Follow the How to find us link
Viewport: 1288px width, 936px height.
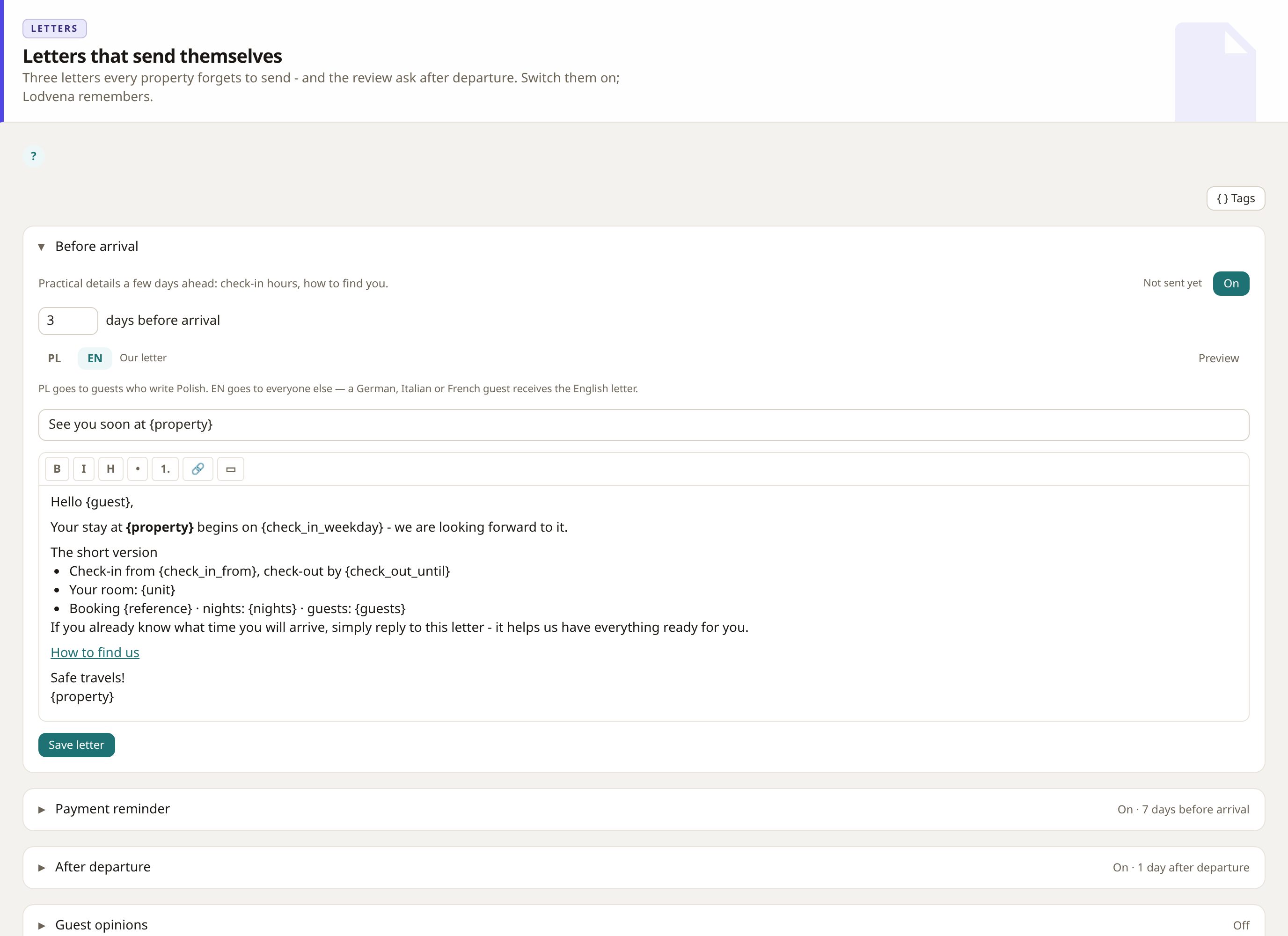(95, 652)
